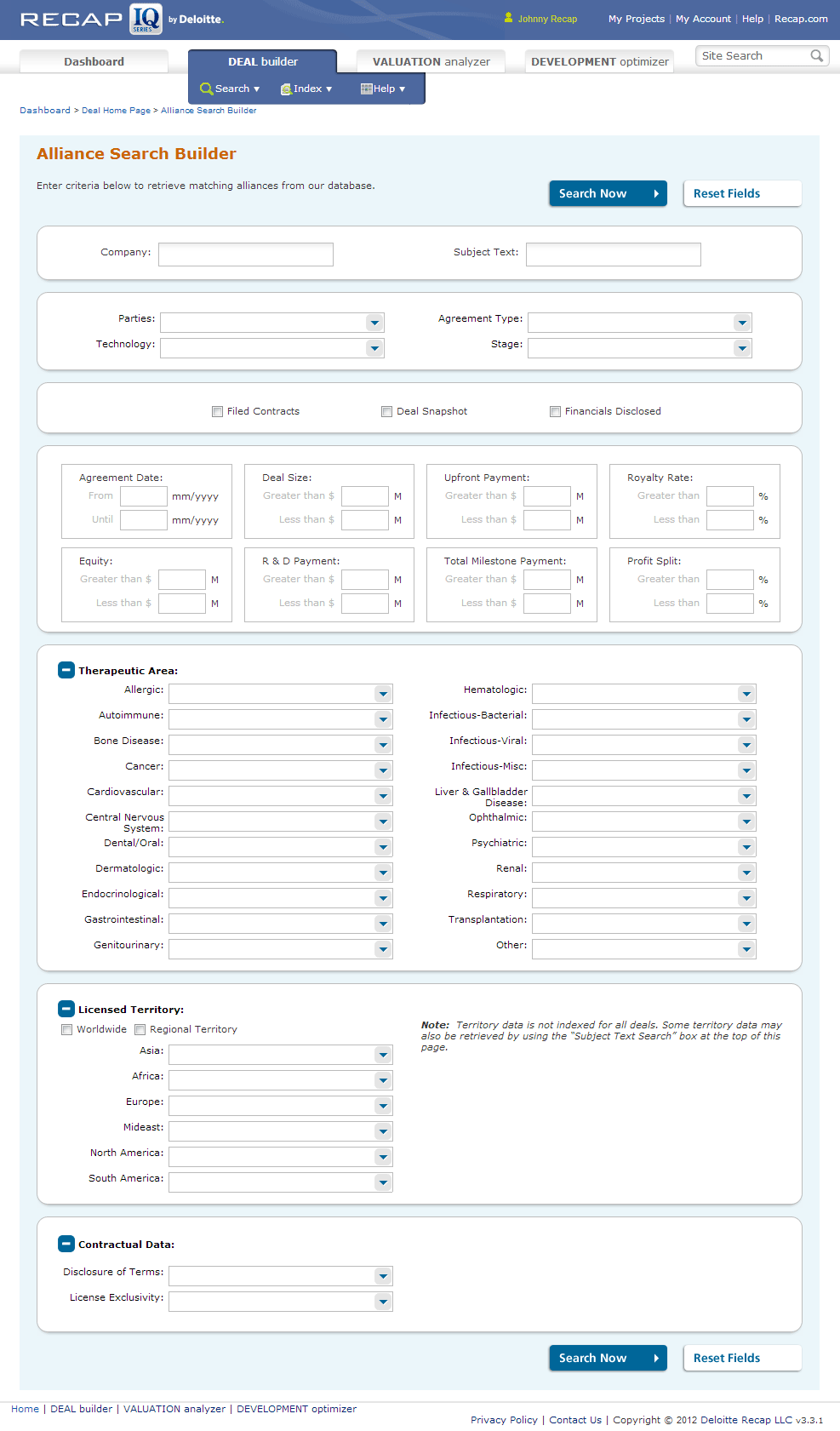Click the Johnny Recap user icon

click(508, 18)
